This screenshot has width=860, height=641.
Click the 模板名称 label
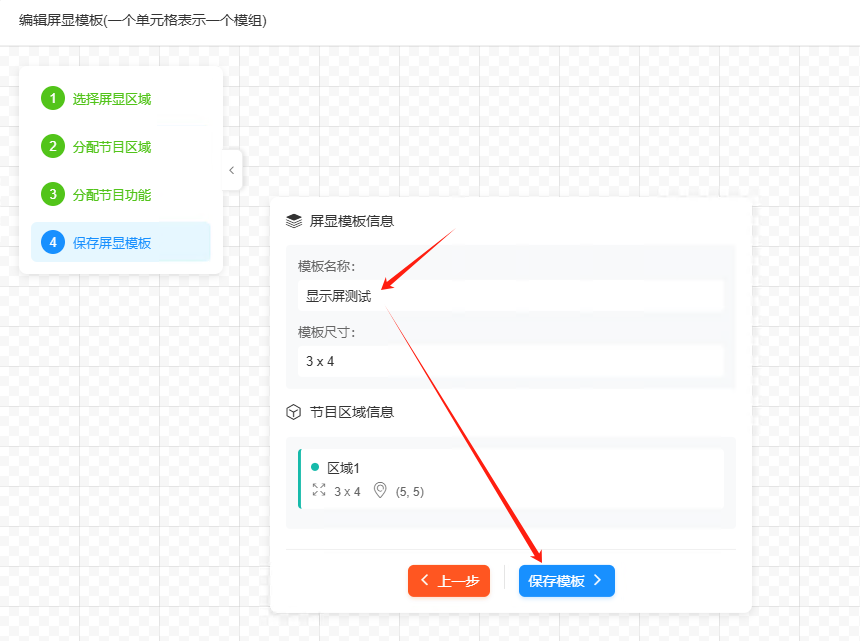tap(326, 266)
